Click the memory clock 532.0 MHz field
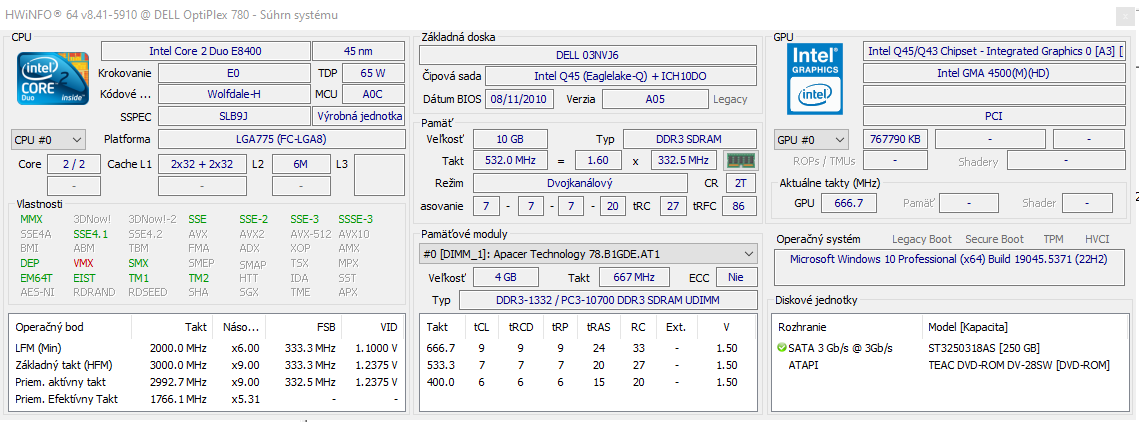The width and height of the screenshot is (1139, 422). coord(510,160)
